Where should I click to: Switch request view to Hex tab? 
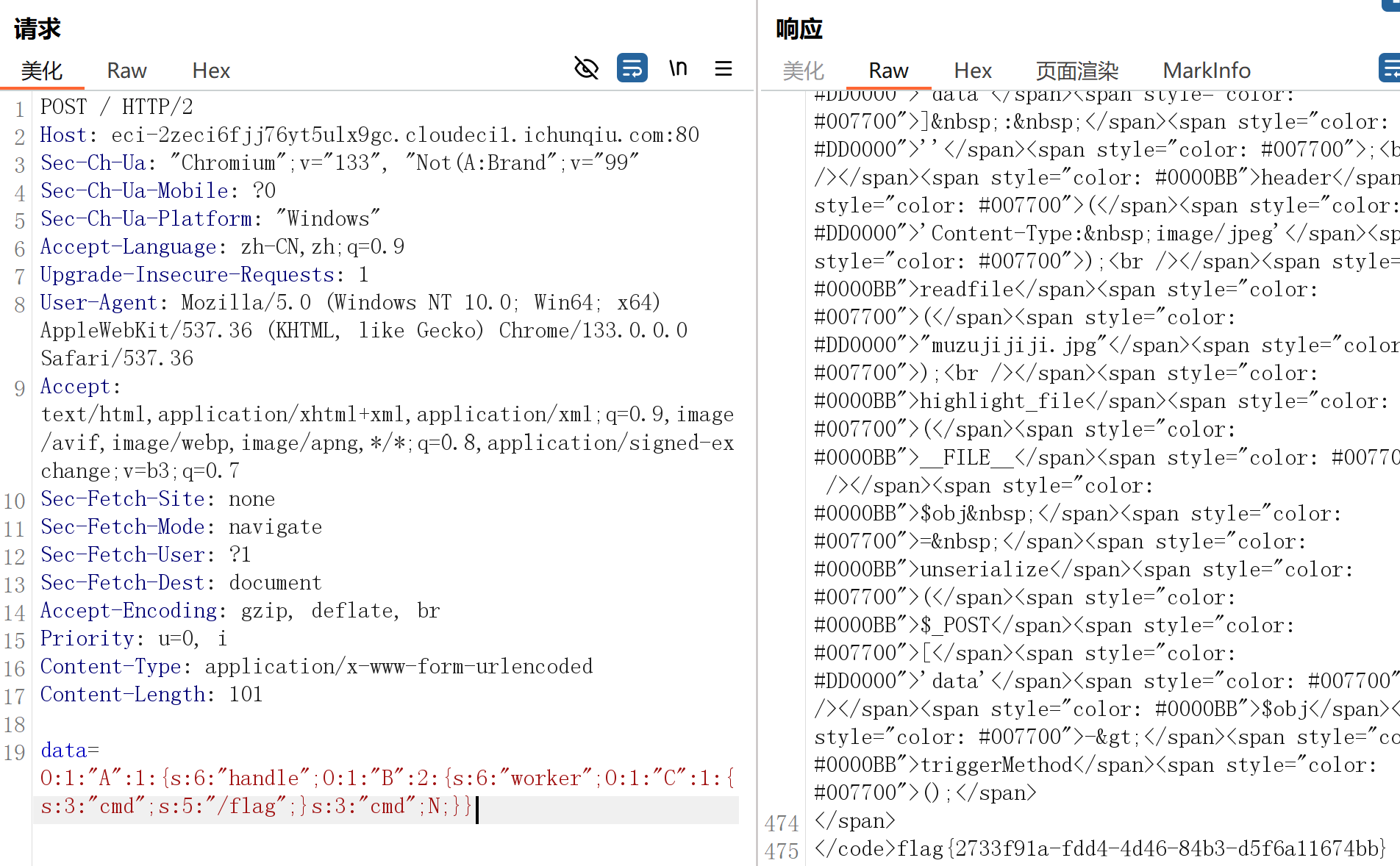[x=211, y=71]
